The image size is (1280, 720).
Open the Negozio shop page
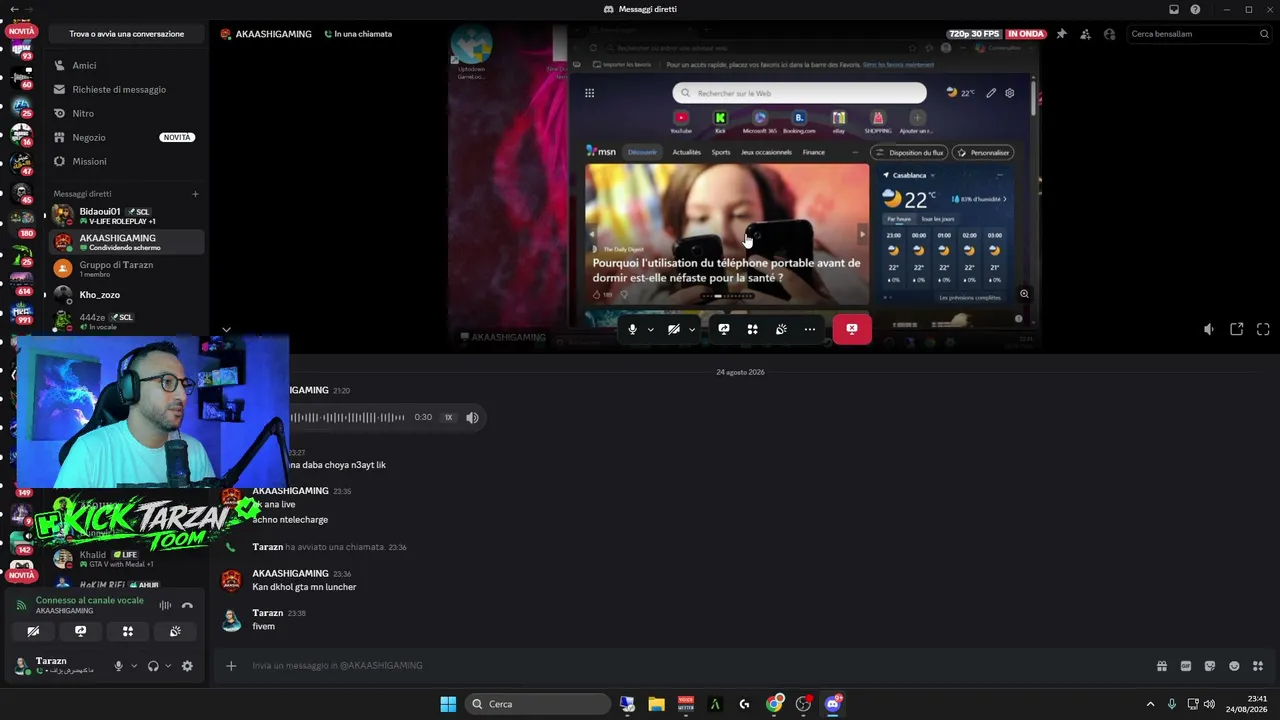pos(126,137)
